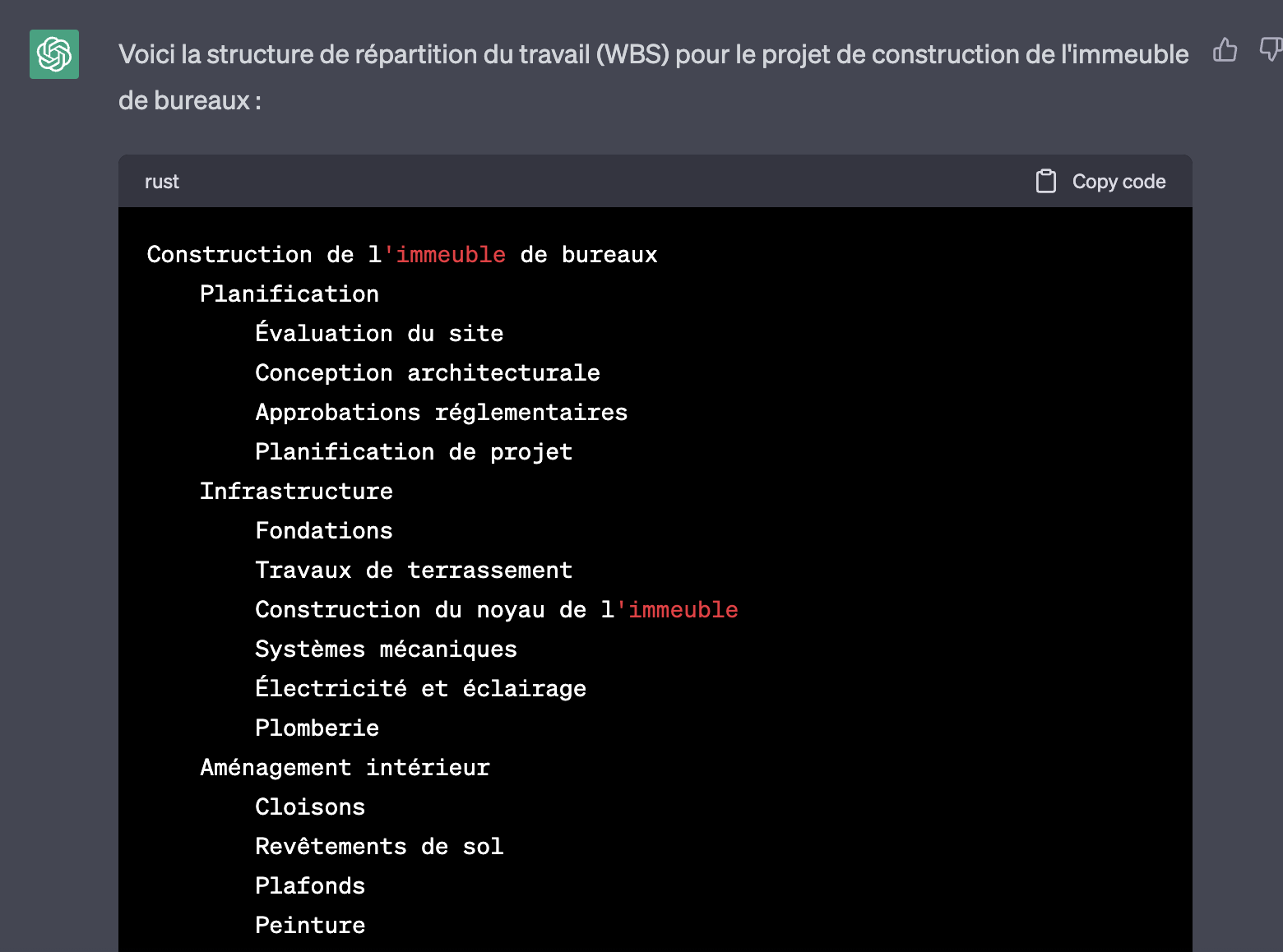The width and height of the screenshot is (1283, 952).
Task: Select the Infrastructure heading line
Action: [x=295, y=491]
